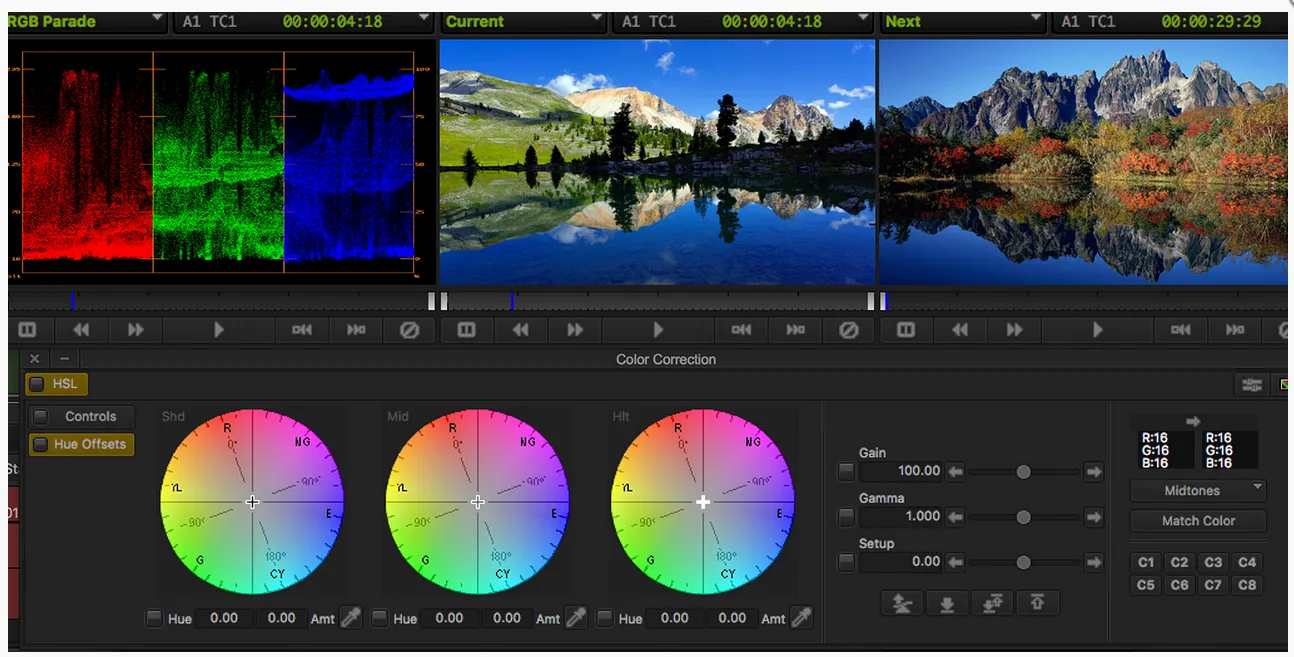
Task: Click the Setup decrease left arrow
Action: (956, 562)
